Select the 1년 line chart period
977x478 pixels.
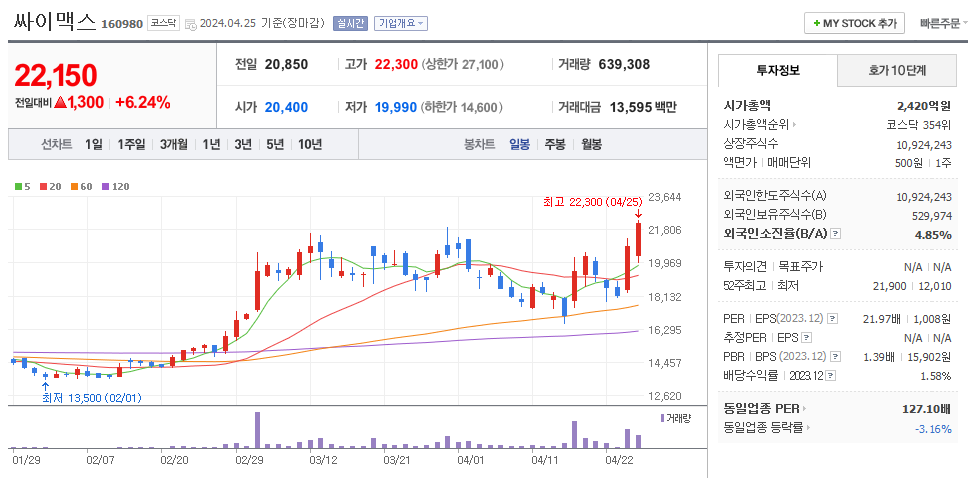coord(211,145)
